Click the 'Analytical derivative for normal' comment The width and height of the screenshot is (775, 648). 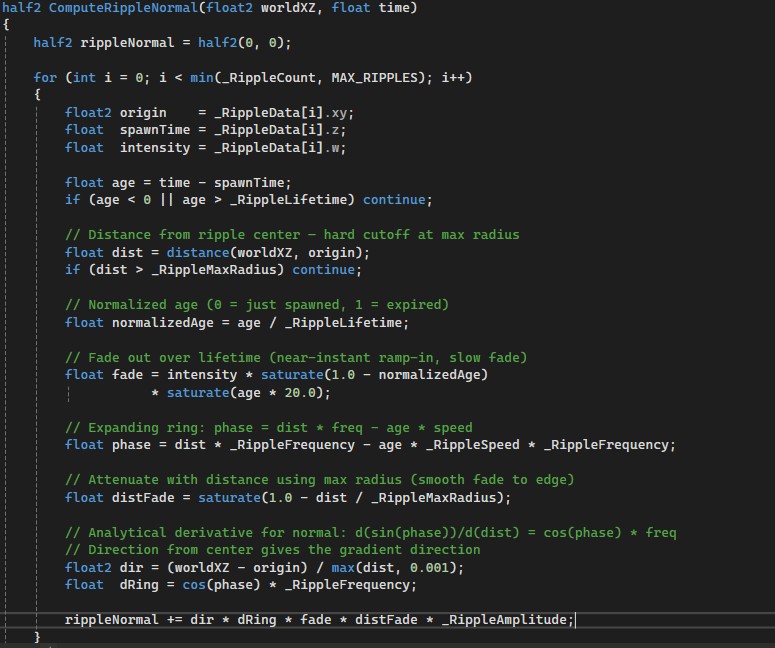coord(371,533)
